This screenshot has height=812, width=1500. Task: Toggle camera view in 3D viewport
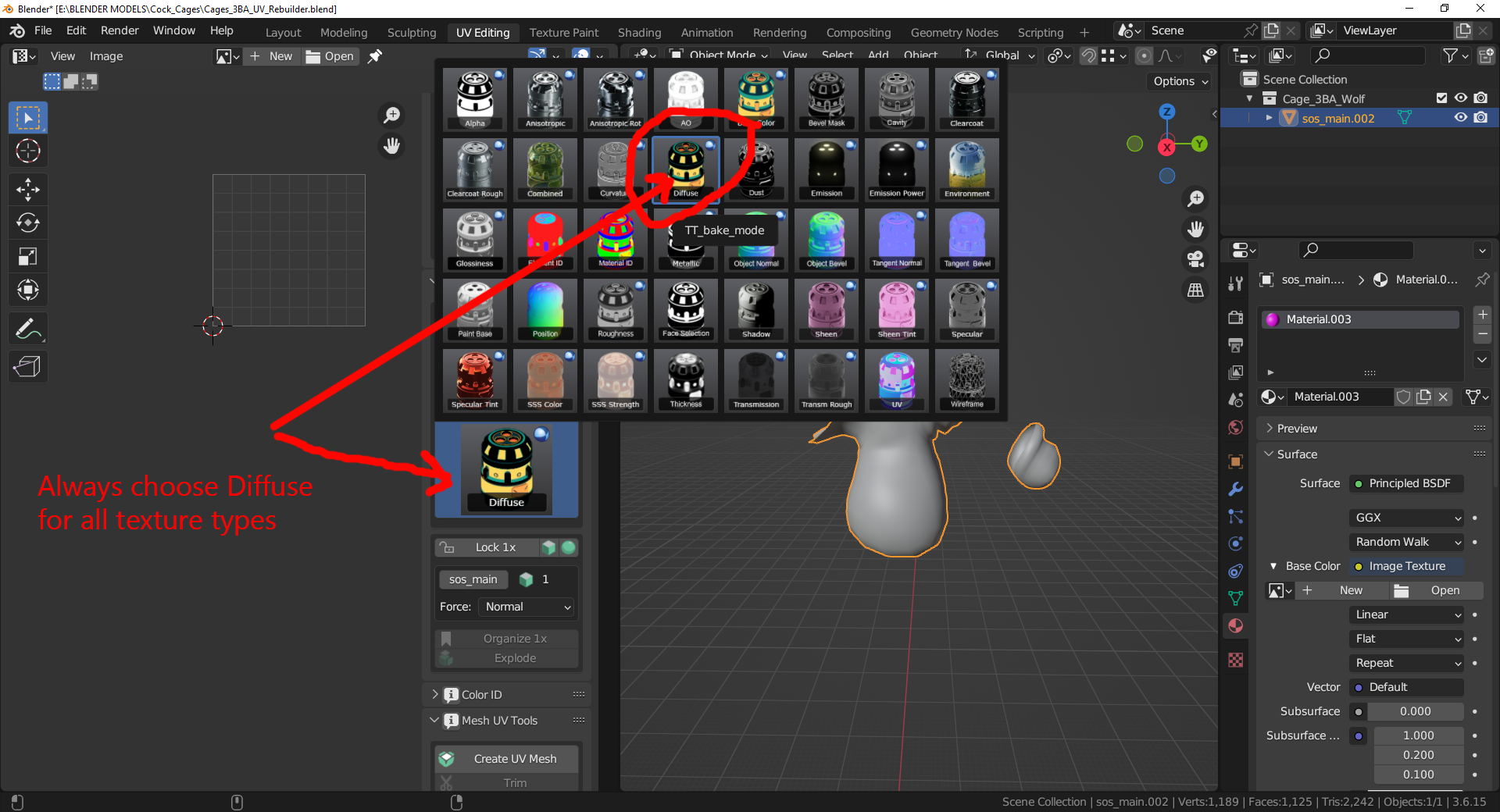1195,259
